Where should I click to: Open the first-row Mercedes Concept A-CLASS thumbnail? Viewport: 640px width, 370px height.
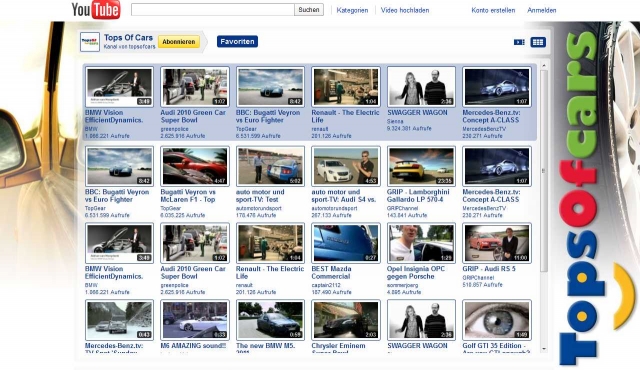coord(497,87)
